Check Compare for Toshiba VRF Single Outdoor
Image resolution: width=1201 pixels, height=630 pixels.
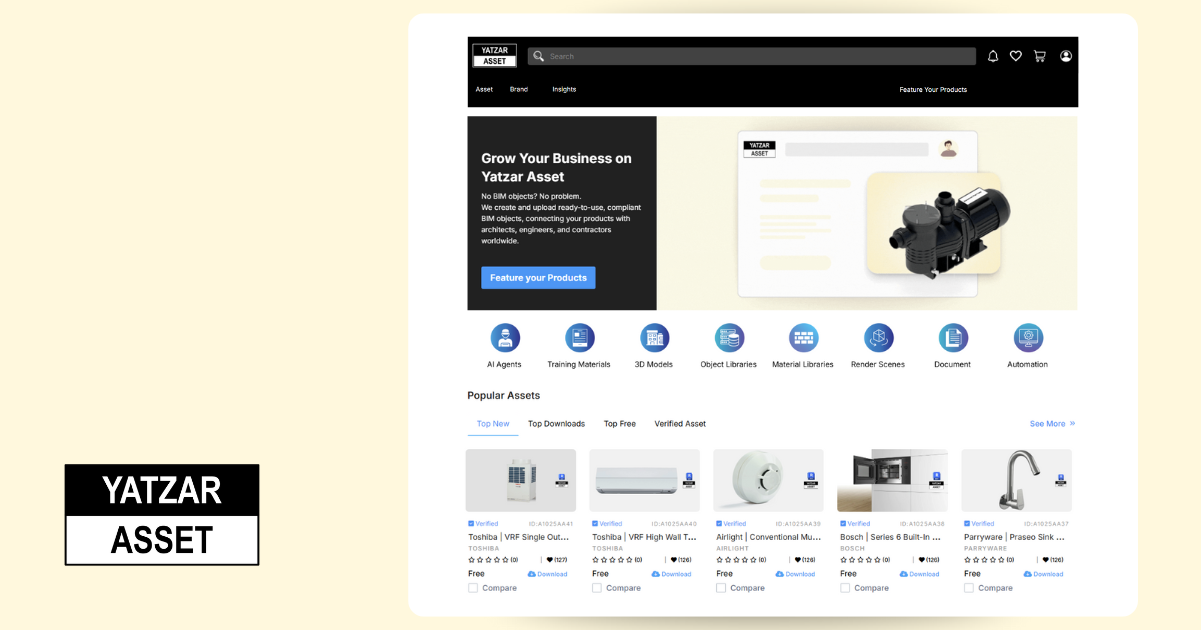point(473,588)
